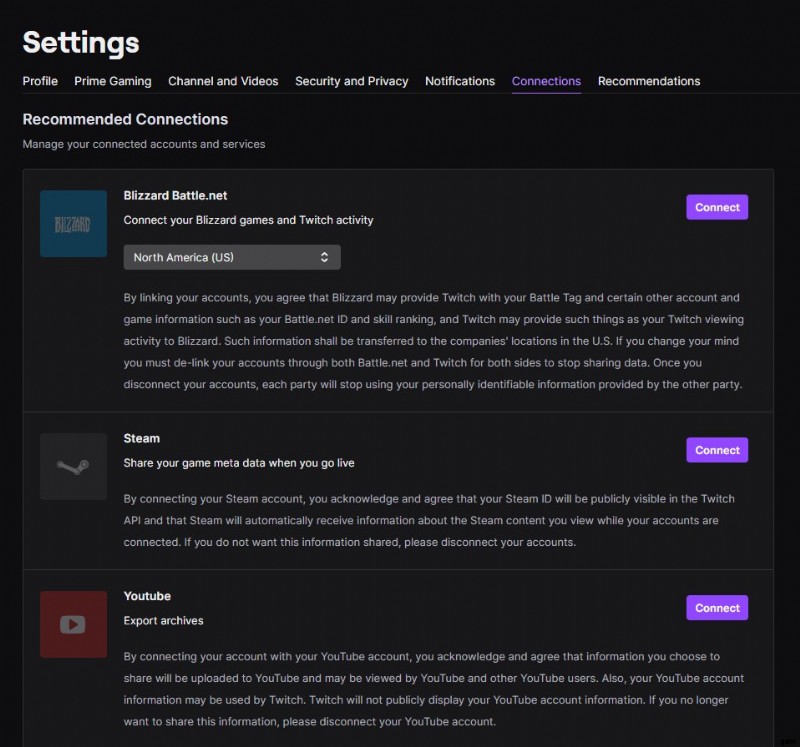Open the Prime Gaming tab
Image resolution: width=800 pixels, height=747 pixels.
pos(113,81)
